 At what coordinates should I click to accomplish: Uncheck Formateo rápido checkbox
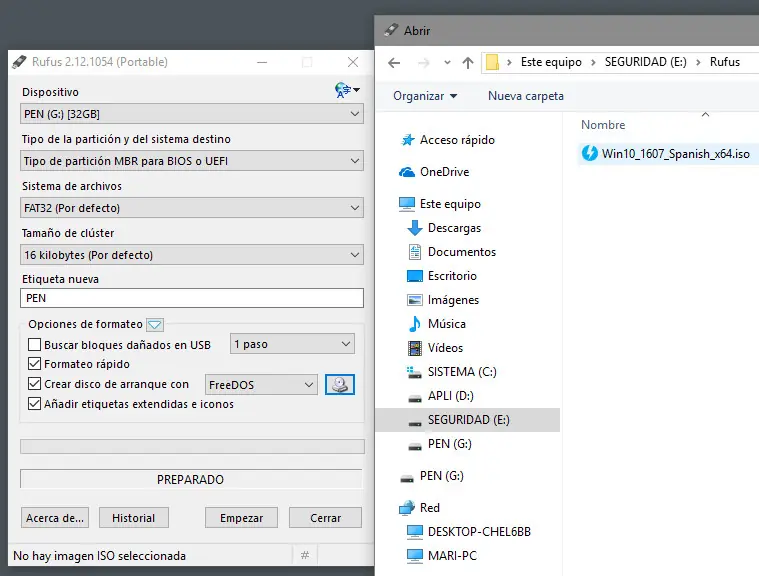pos(34,364)
